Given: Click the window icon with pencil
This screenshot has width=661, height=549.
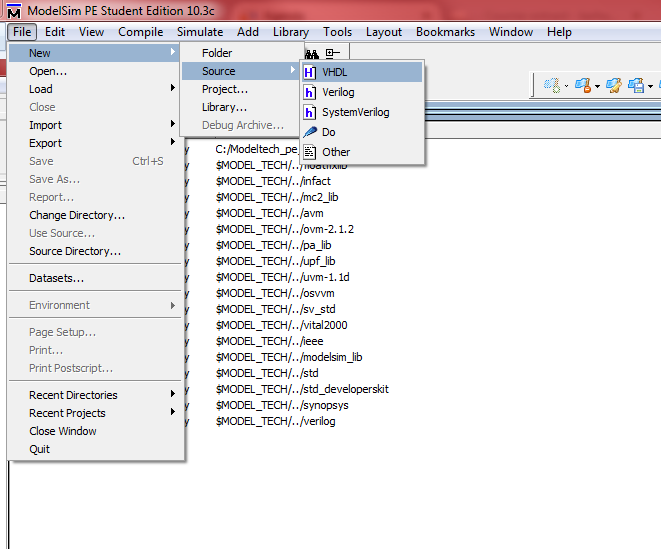Looking at the screenshot, I should point(613,85).
